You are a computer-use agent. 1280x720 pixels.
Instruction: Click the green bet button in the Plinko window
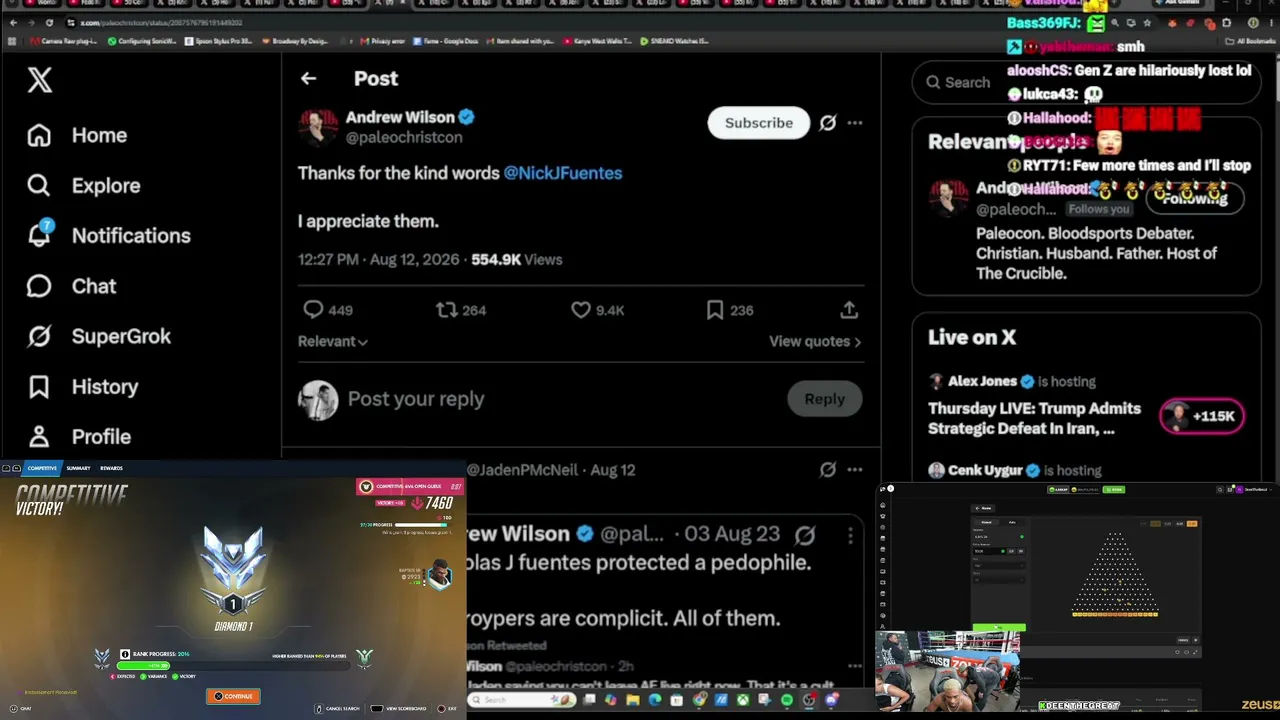pyautogui.click(x=999, y=628)
